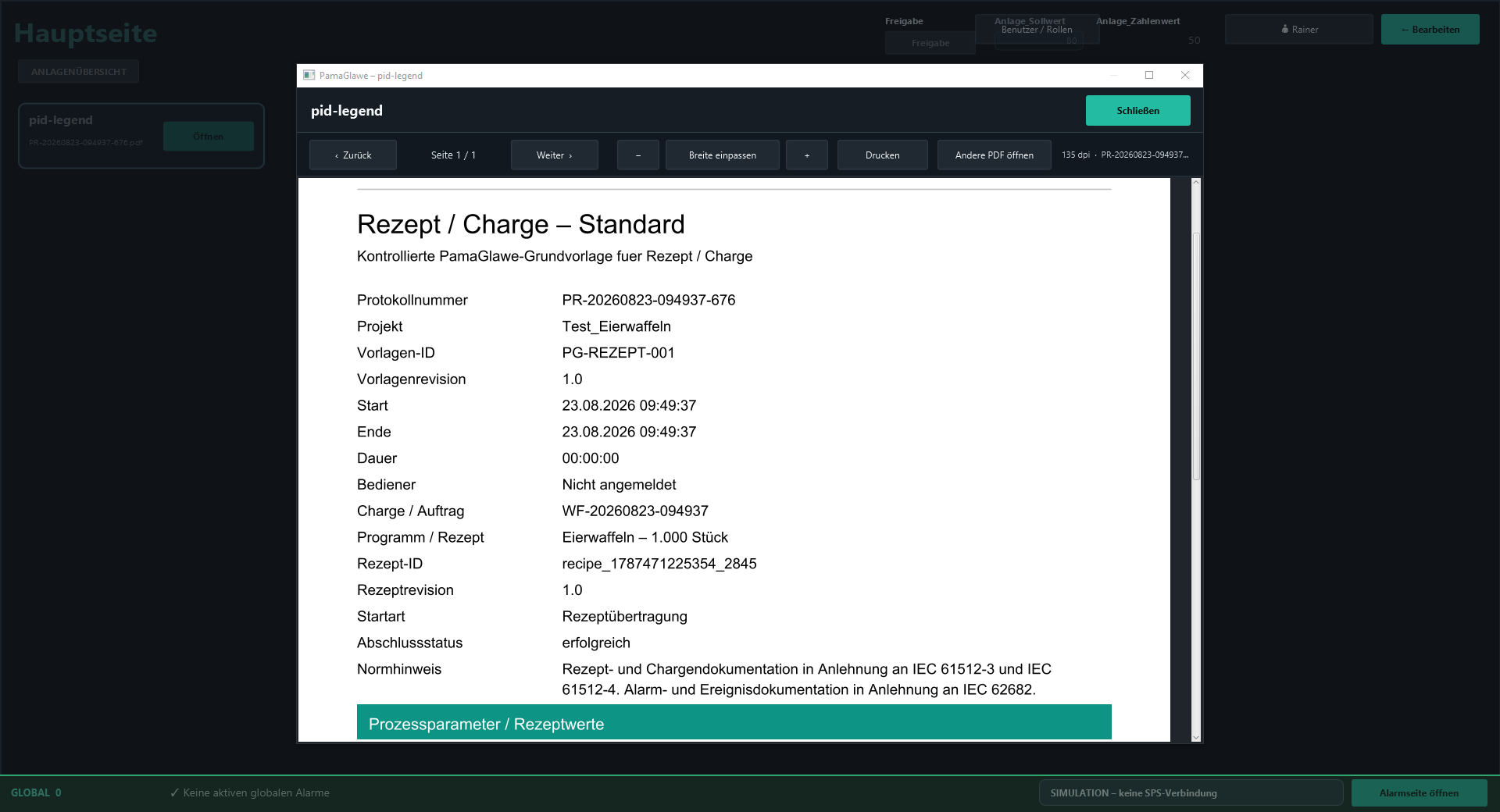Click the Rezept / Charge – Standard heading
The height and width of the screenshot is (812, 1500).
pos(520,225)
